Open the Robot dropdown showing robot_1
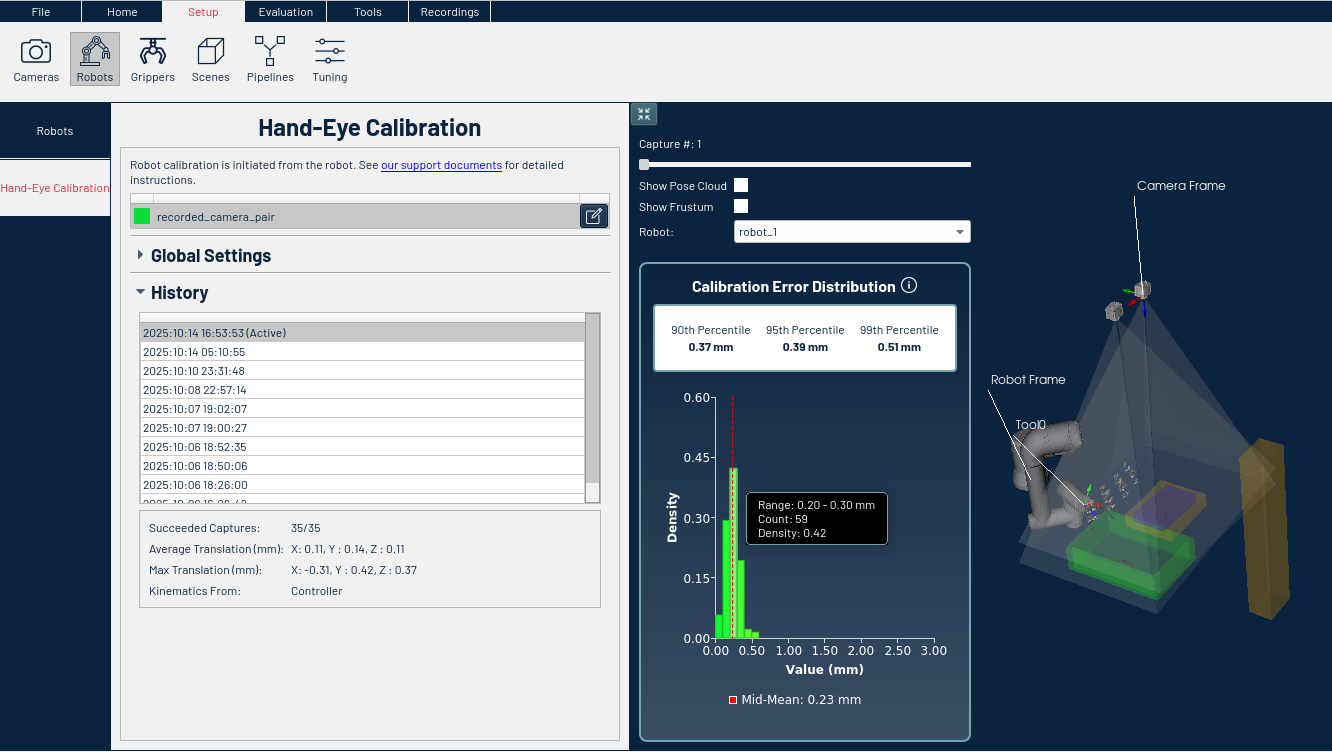This screenshot has width=1332, height=752. [852, 232]
